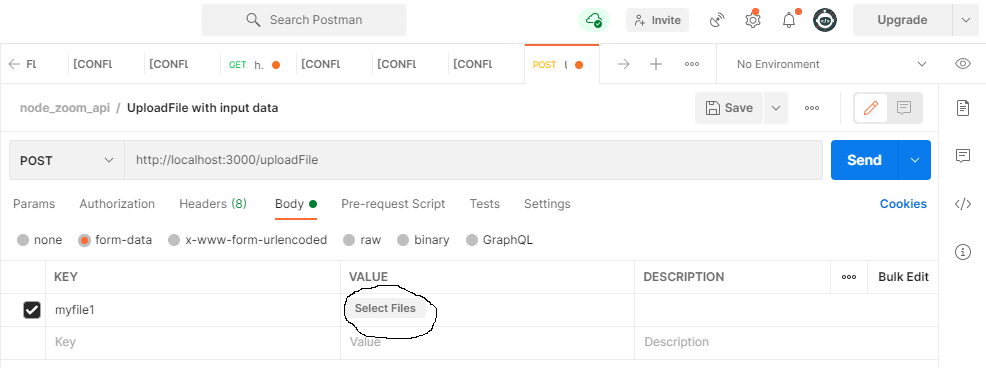Expand the Send button dropdown arrow
Screen dimensions: 986x368
tap(915, 160)
